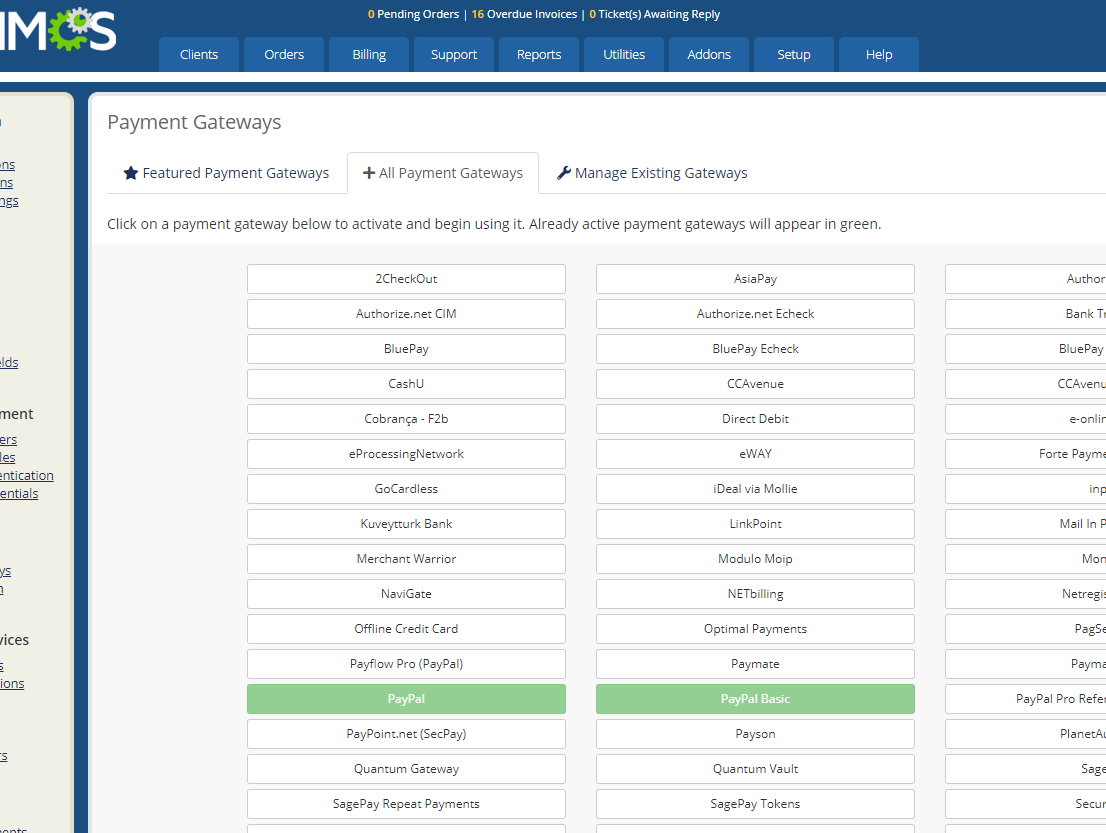
Task: Open the Reports menu
Action: coord(539,54)
